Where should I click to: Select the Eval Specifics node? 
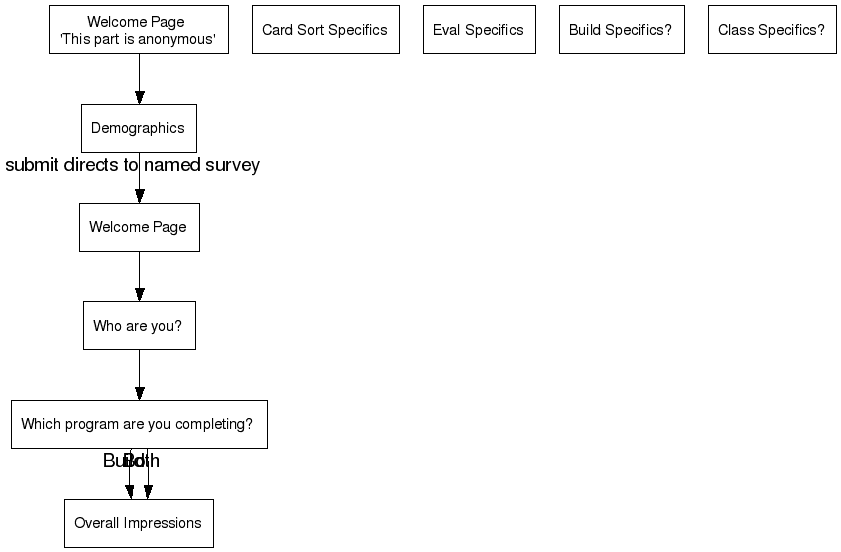478,30
